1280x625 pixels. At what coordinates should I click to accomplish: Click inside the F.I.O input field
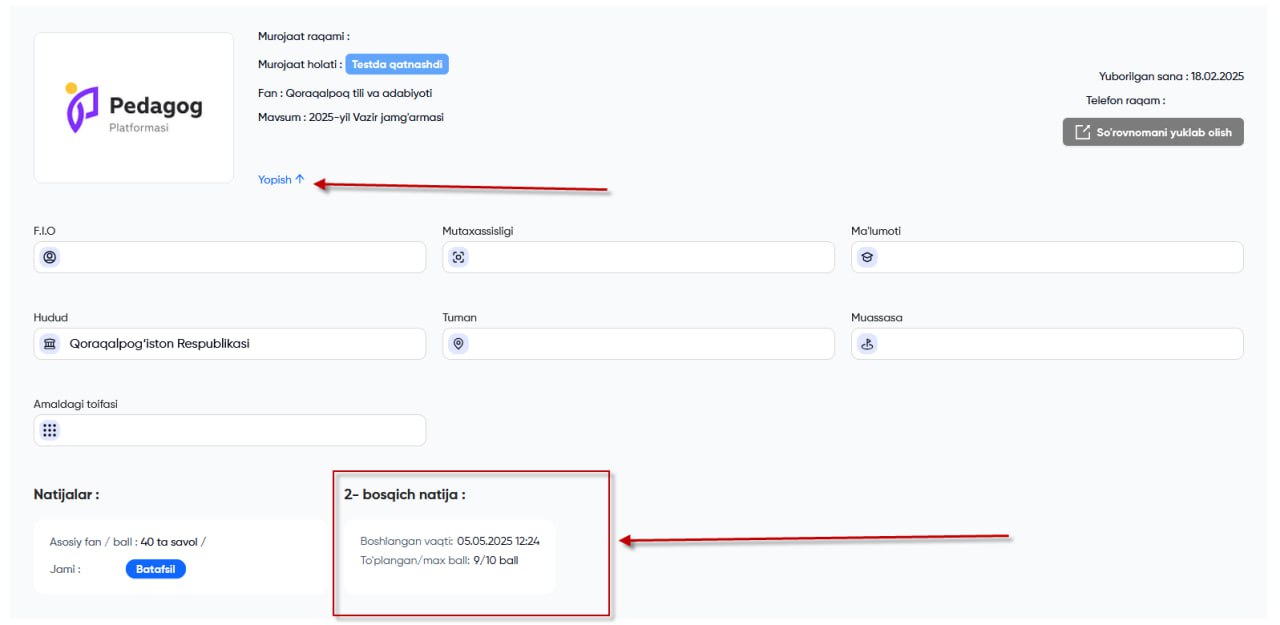(230, 257)
